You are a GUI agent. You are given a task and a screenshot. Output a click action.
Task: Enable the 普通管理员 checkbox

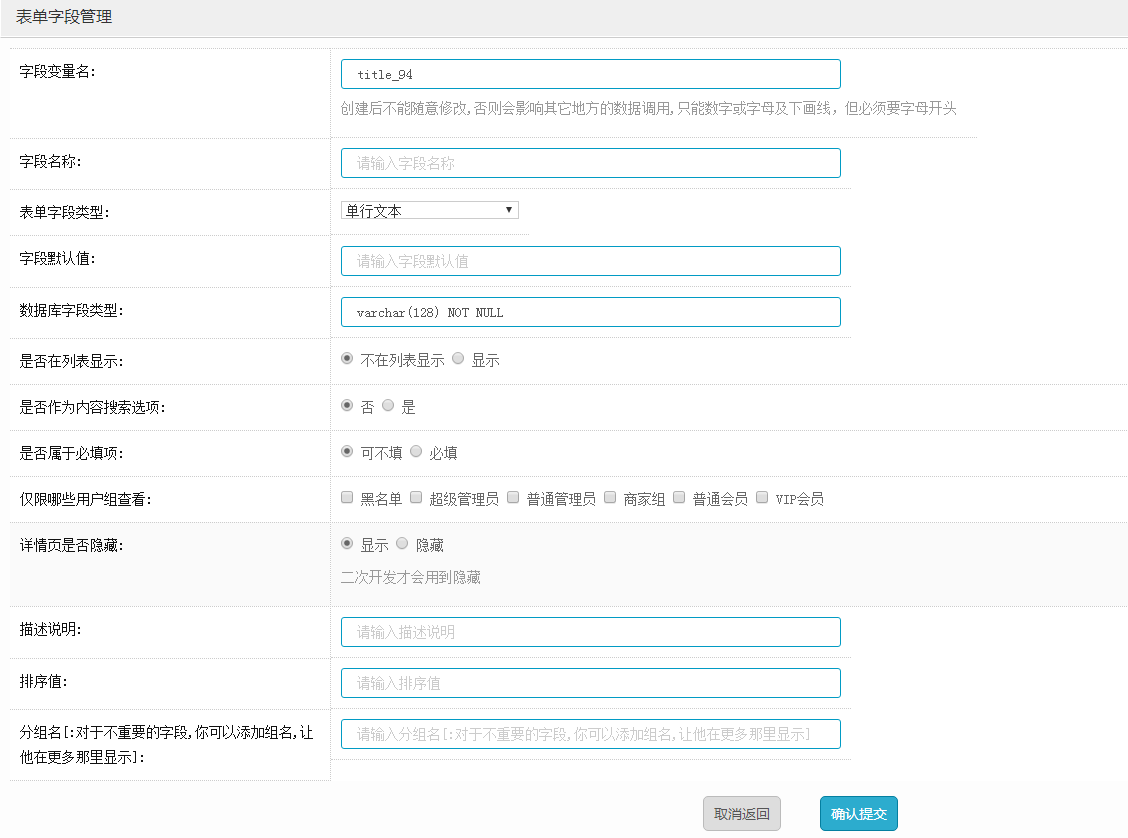(513, 498)
